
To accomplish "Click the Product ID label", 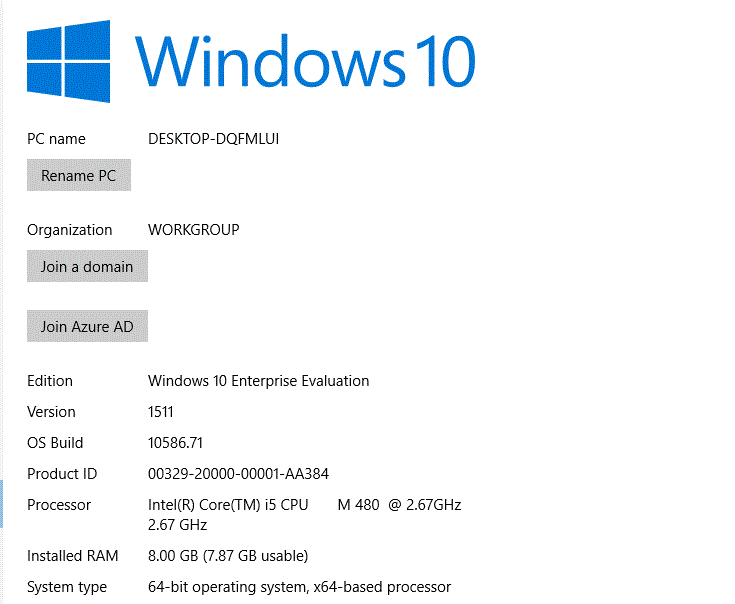I will (62, 473).
